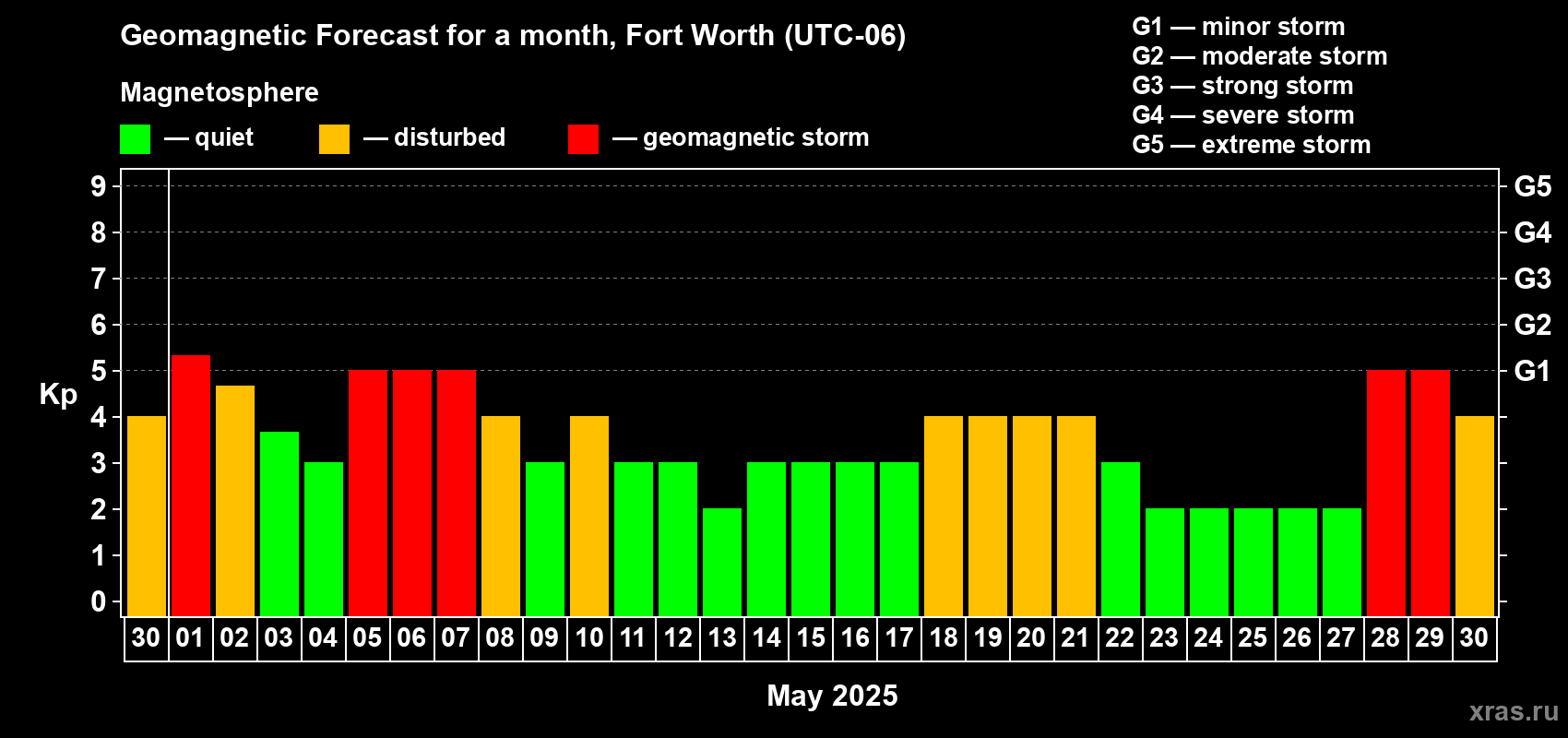Select the orange bar for May 18
This screenshot has height=738, width=1568.
944,517
